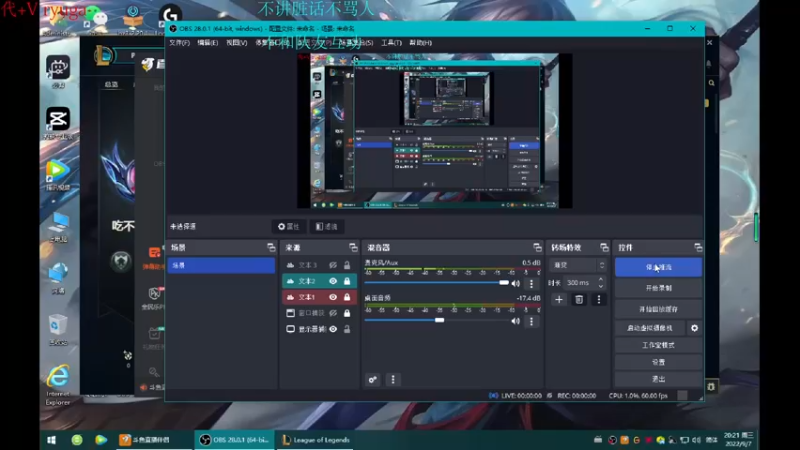Open the 麦克风/Aux three-dot options
Image resolution: width=800 pixels, height=450 pixels.
pyautogui.click(x=531, y=283)
